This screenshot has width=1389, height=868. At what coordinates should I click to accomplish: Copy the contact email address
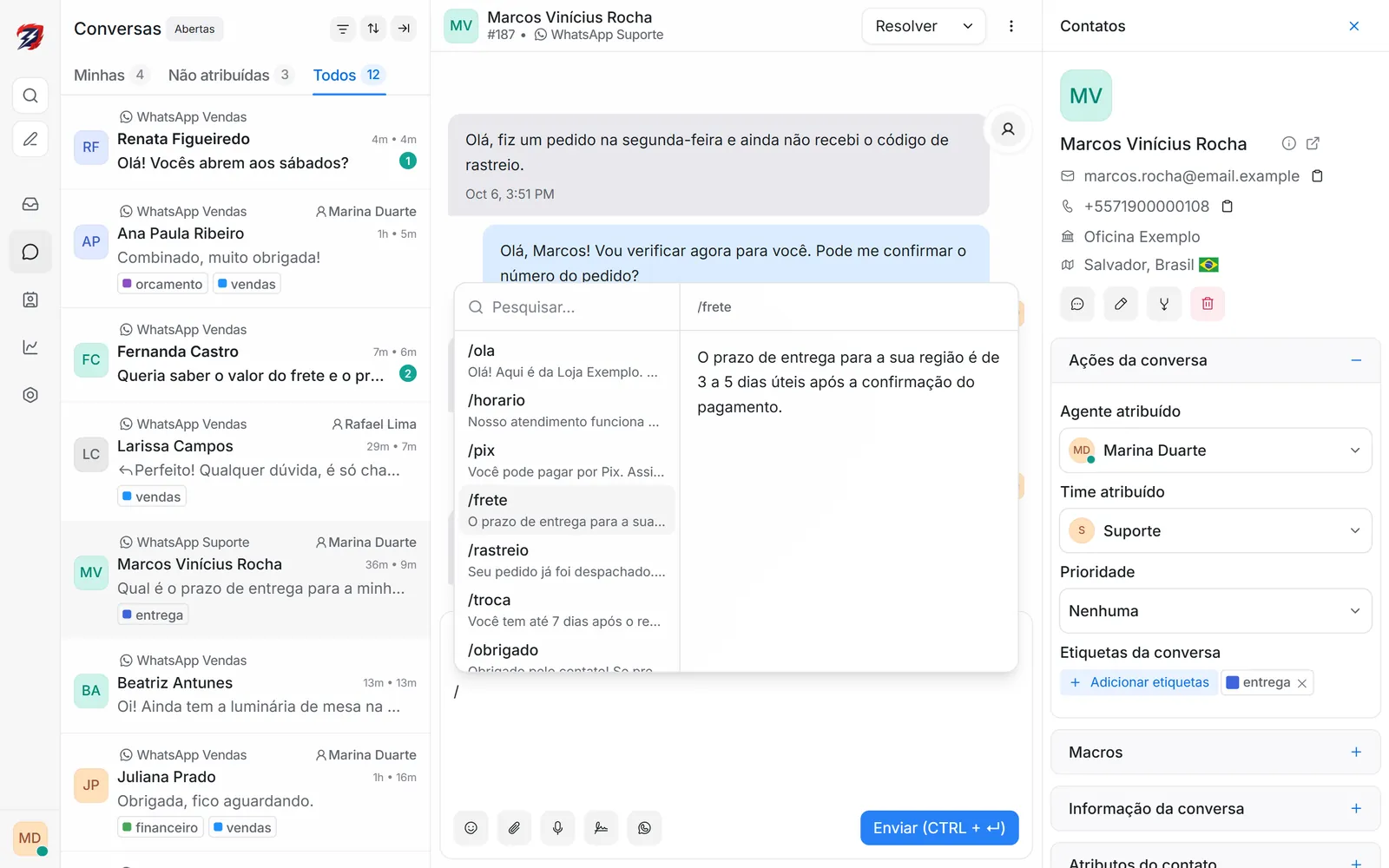[x=1317, y=176]
